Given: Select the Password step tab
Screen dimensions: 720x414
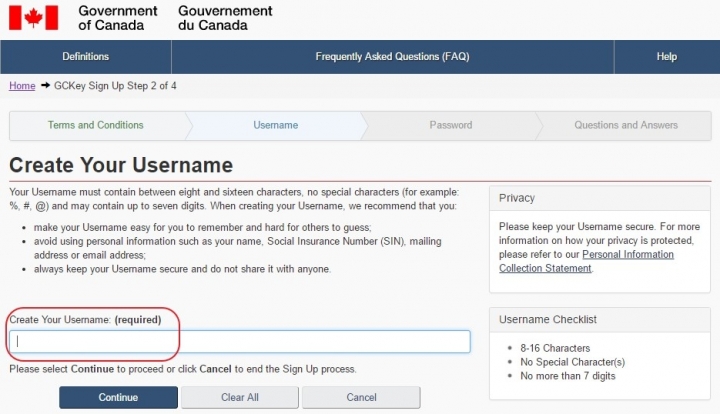Looking at the screenshot, I should point(450,125).
